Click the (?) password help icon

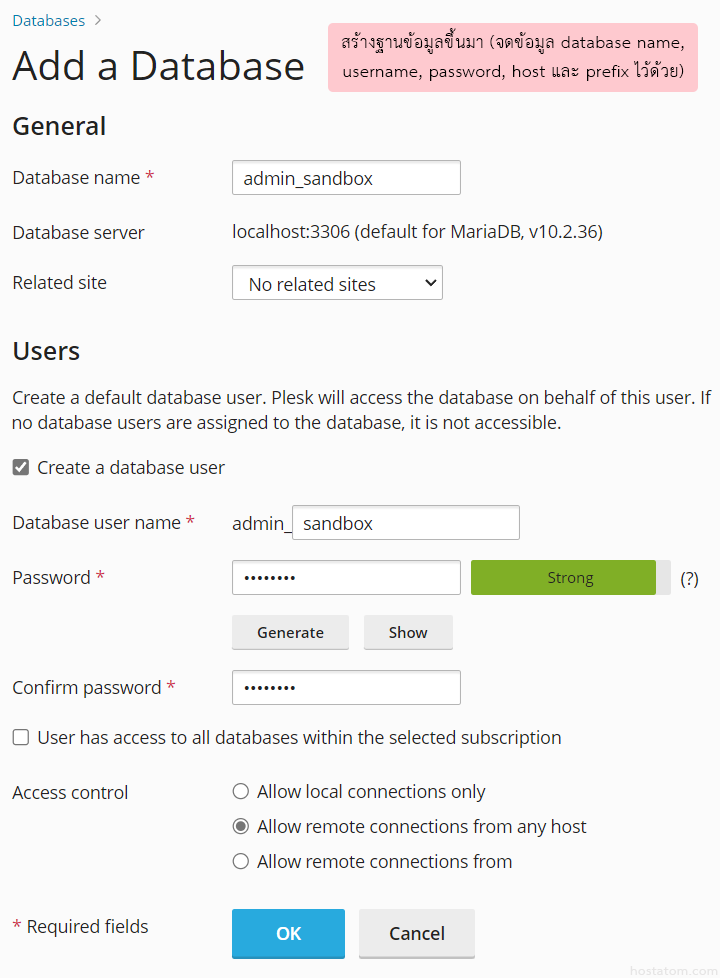(x=689, y=578)
